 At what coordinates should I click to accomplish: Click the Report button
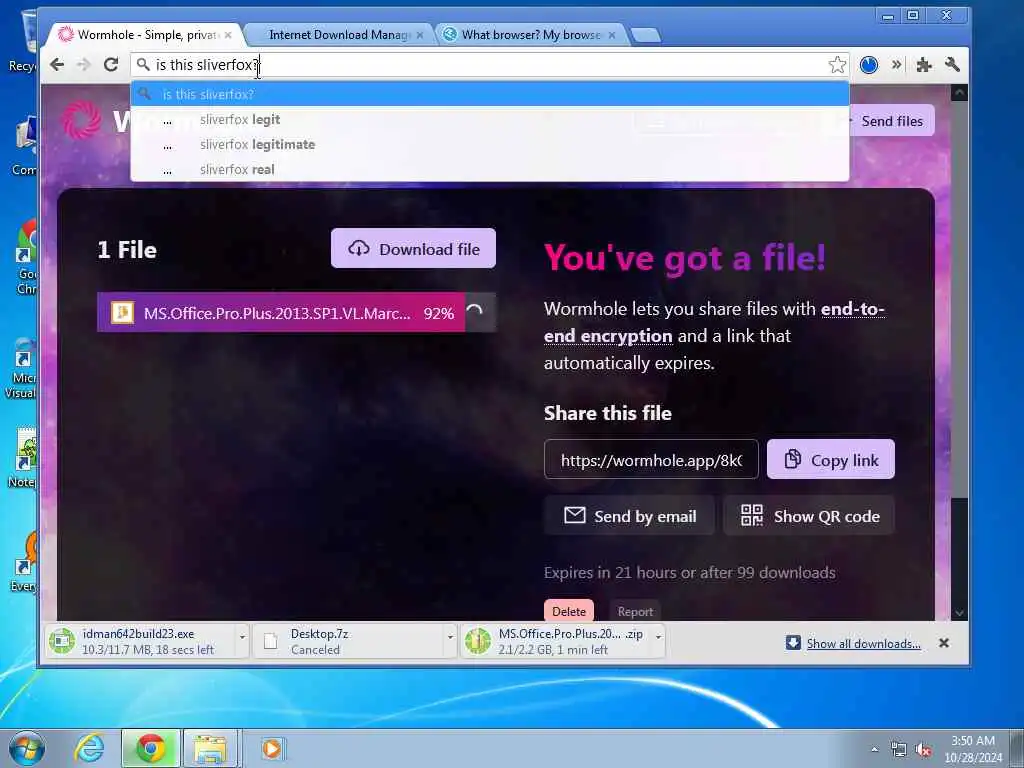pos(635,611)
